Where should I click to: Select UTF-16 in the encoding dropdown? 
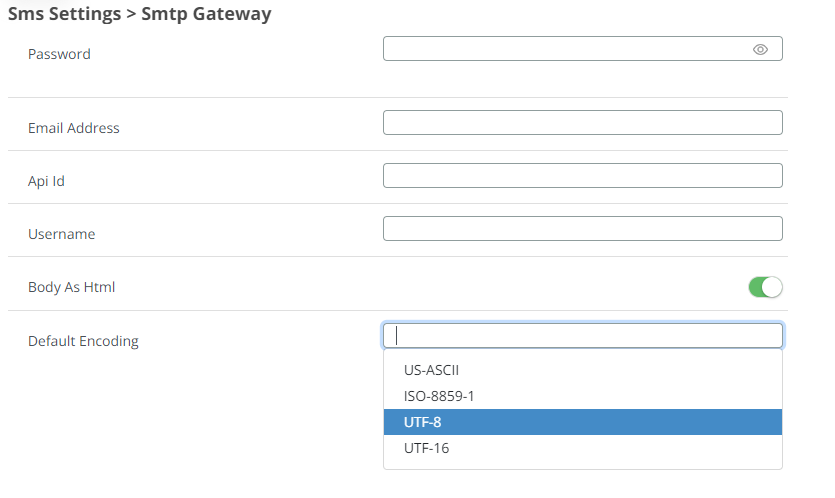(x=426, y=448)
